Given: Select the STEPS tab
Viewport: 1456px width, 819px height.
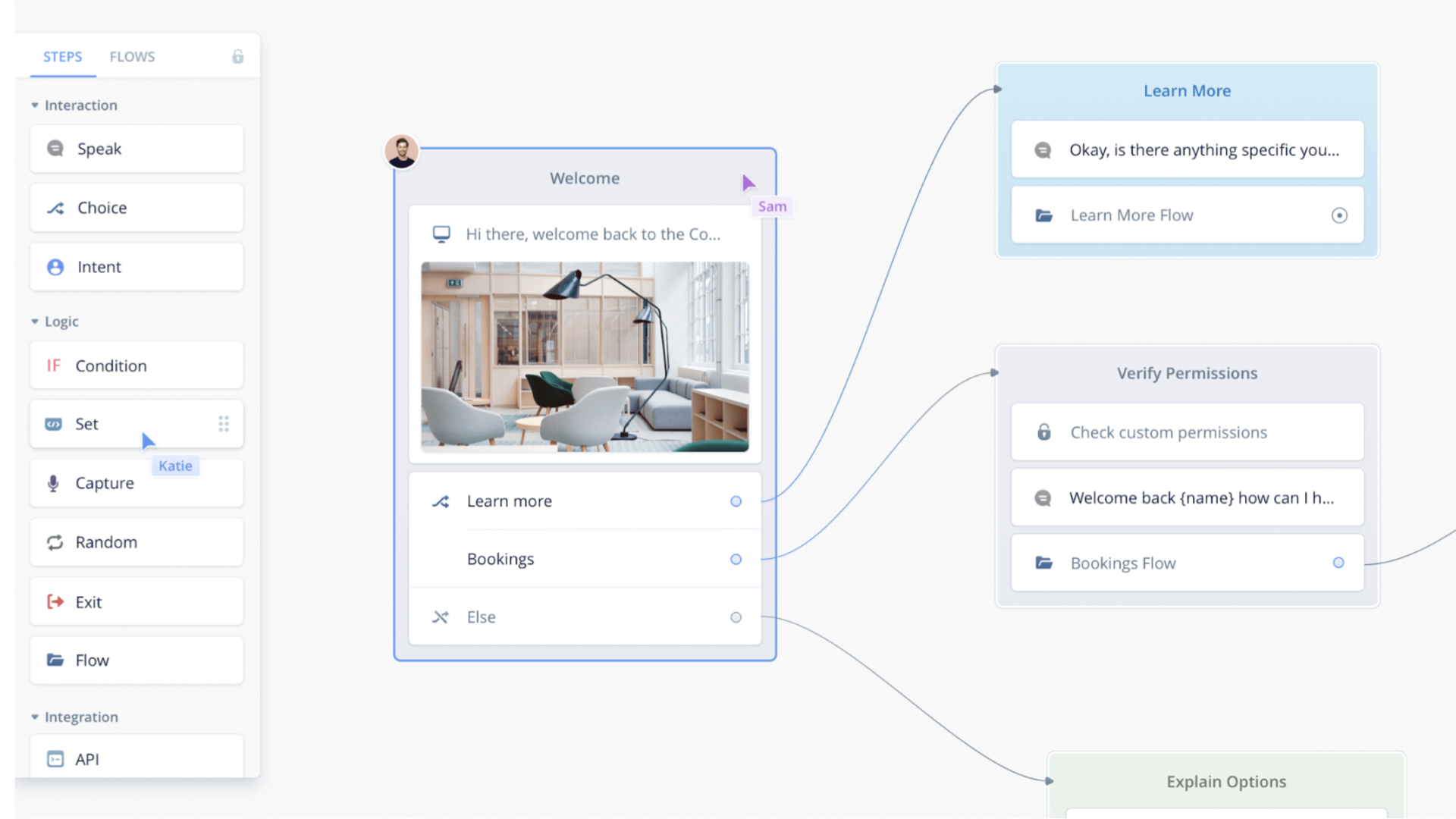Looking at the screenshot, I should click(x=62, y=57).
